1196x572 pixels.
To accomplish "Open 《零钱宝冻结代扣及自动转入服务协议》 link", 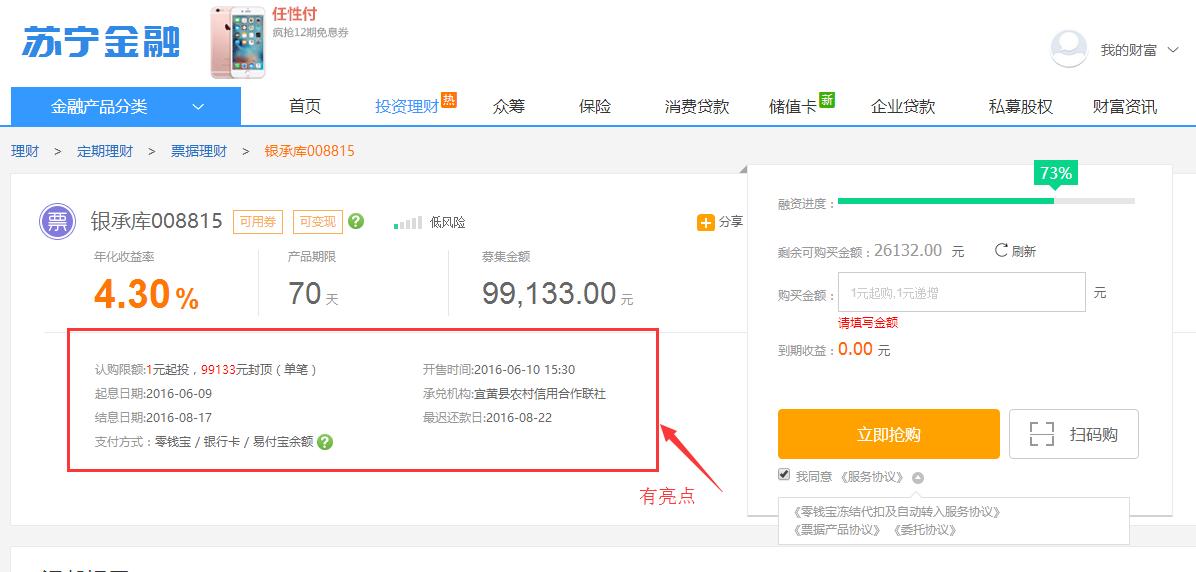I will (896, 512).
